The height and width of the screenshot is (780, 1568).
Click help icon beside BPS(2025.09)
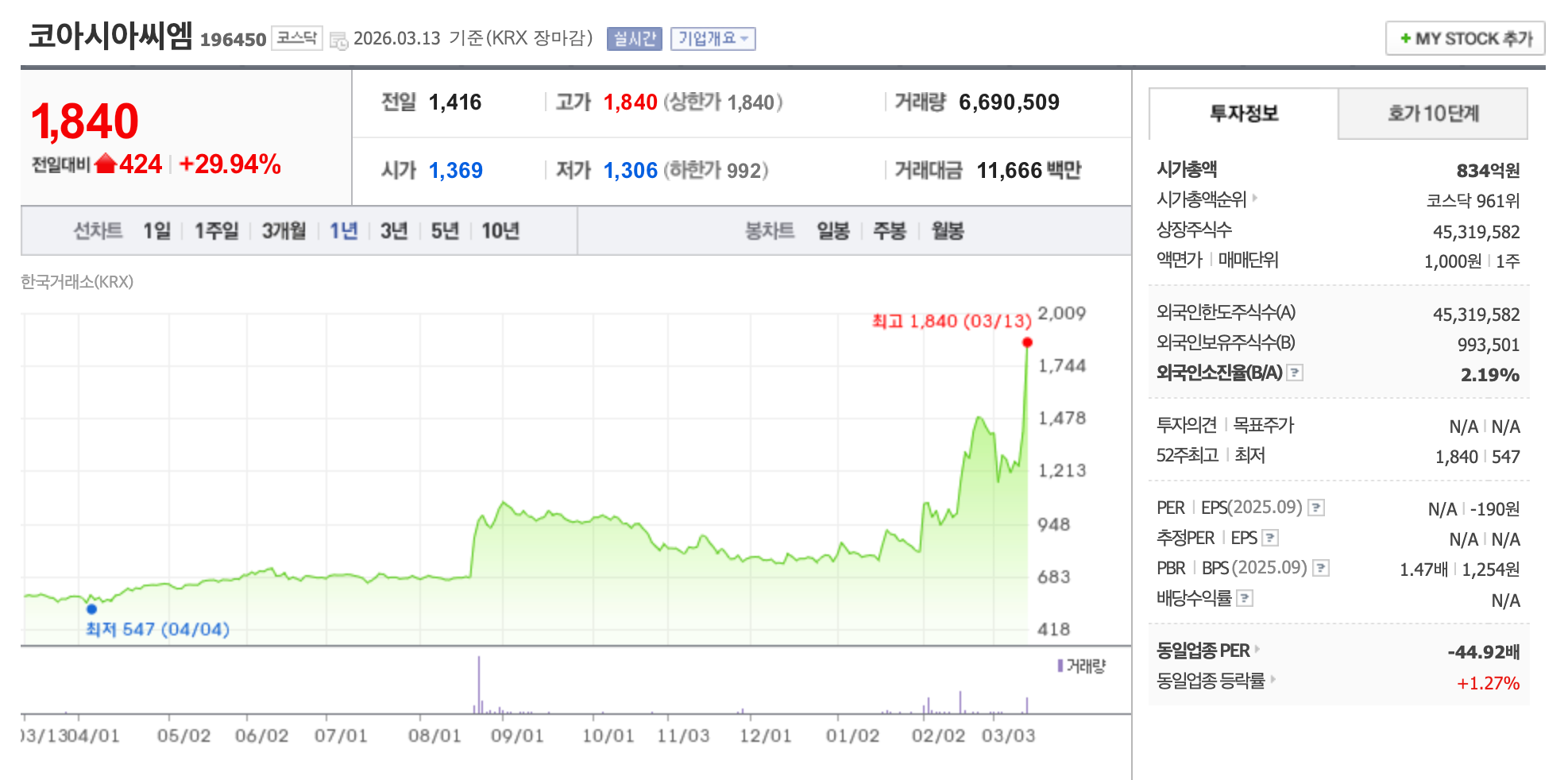point(1321,568)
